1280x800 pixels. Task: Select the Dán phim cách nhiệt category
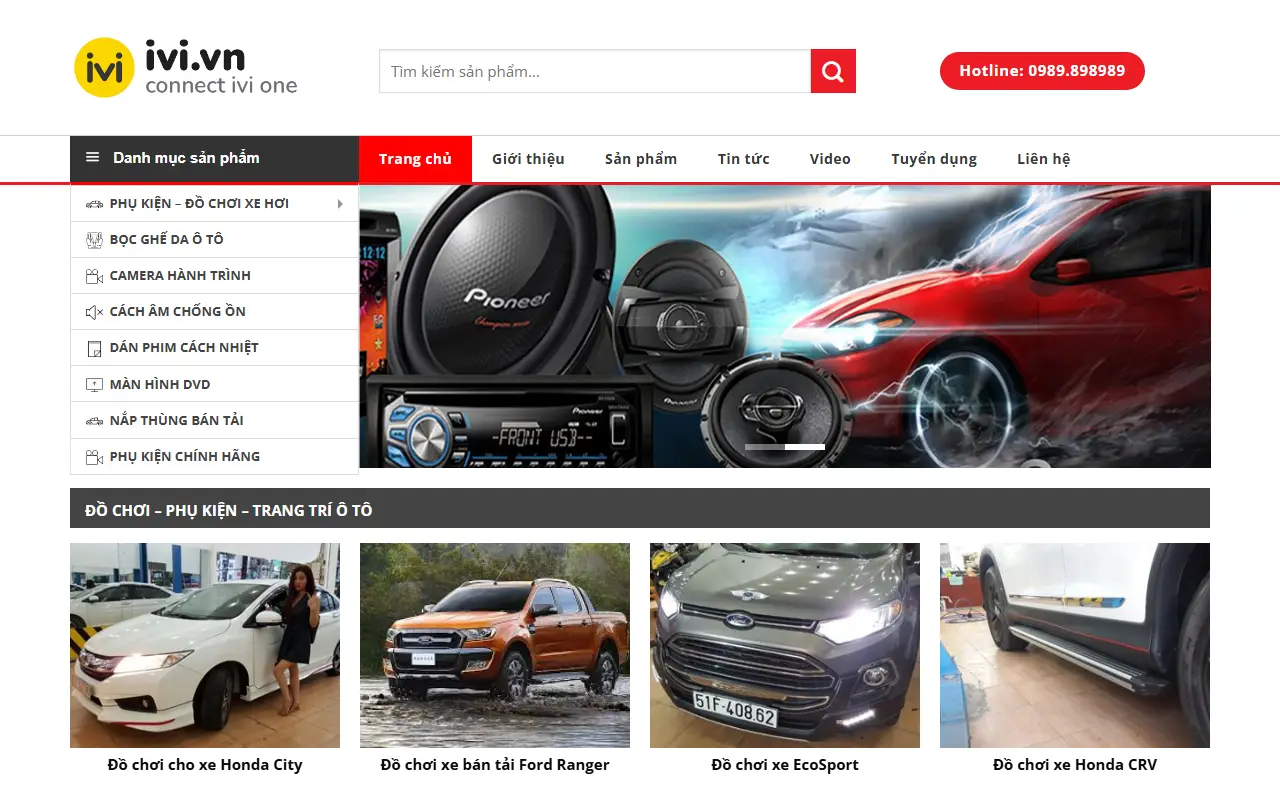click(214, 348)
